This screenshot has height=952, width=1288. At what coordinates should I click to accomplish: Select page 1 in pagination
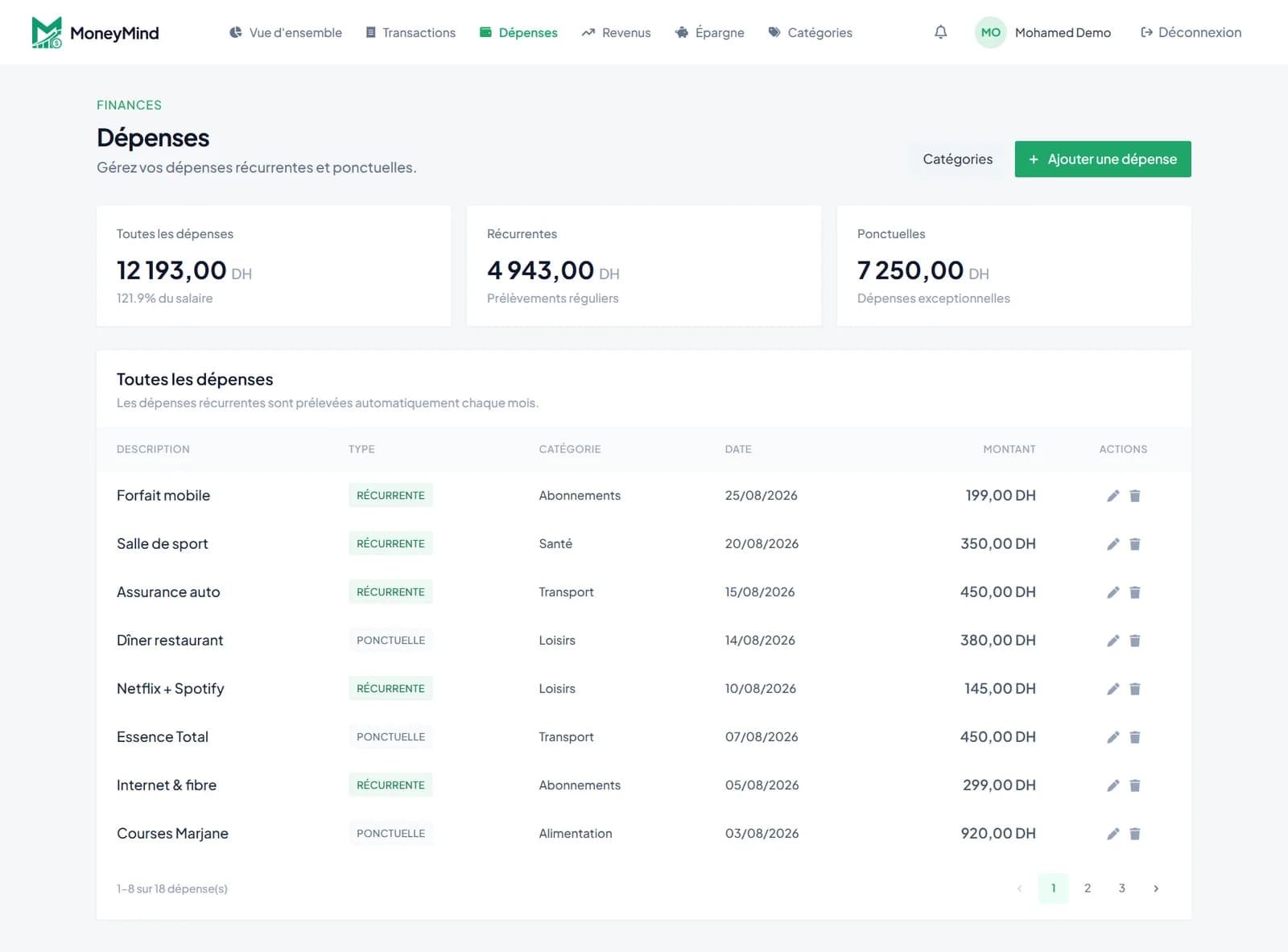1053,888
